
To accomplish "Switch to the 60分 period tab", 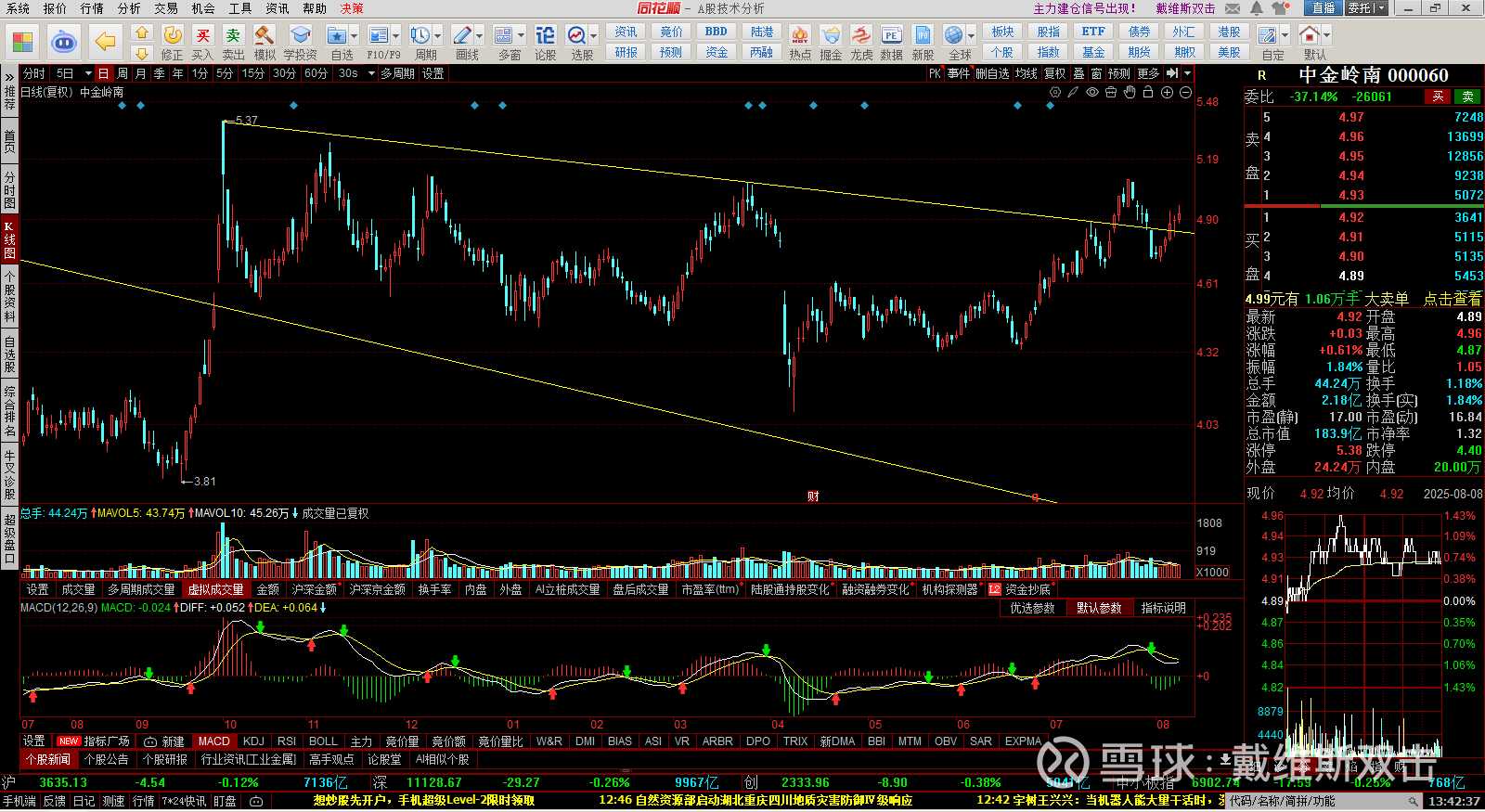I will [316, 73].
